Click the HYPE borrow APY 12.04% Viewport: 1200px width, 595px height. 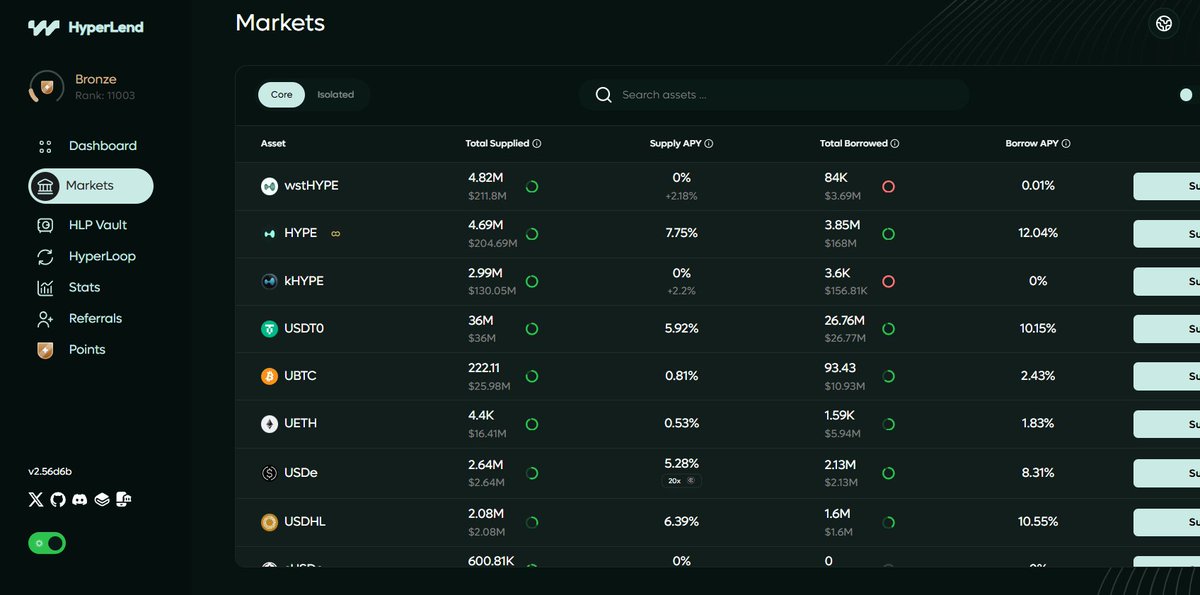point(1038,233)
